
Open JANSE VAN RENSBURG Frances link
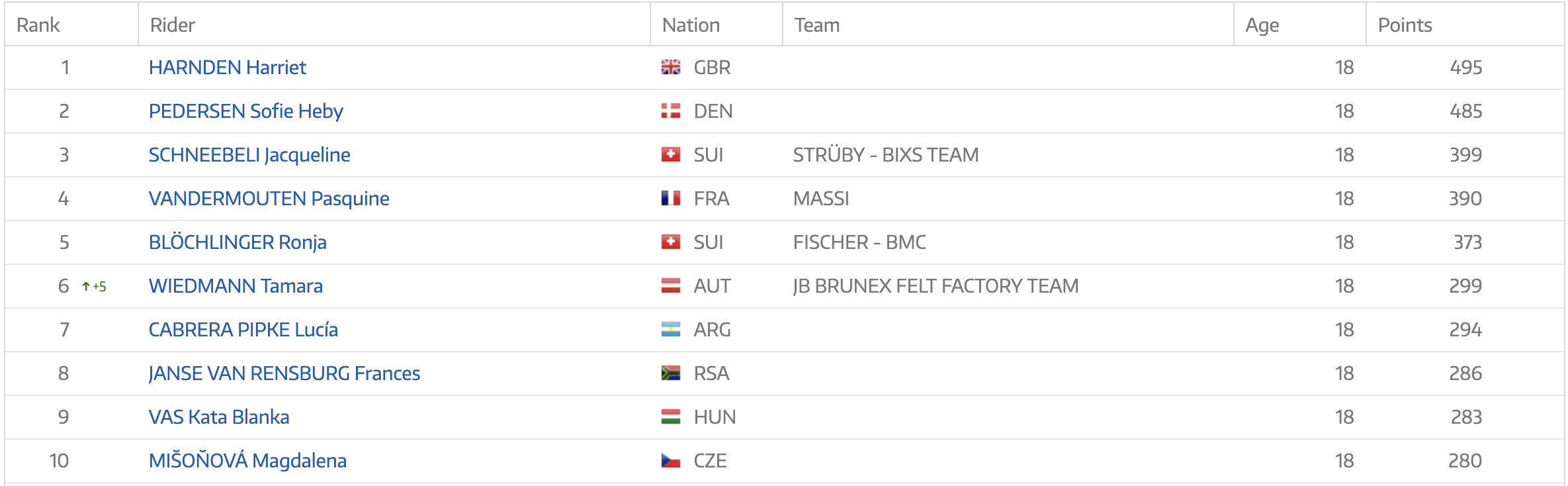pos(284,373)
